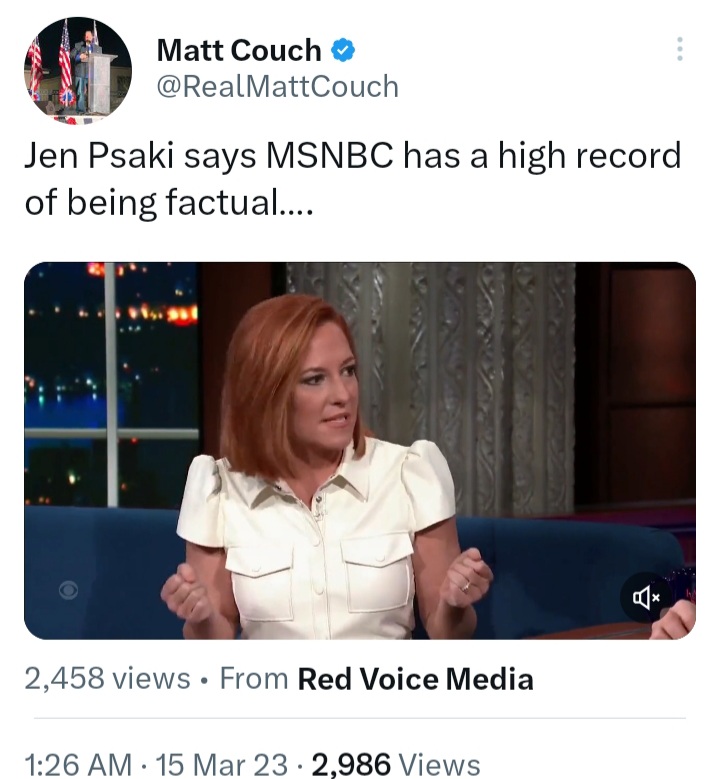720x779 pixels.
Task: Play the Jen Psaki video clip
Action: [x=360, y=451]
